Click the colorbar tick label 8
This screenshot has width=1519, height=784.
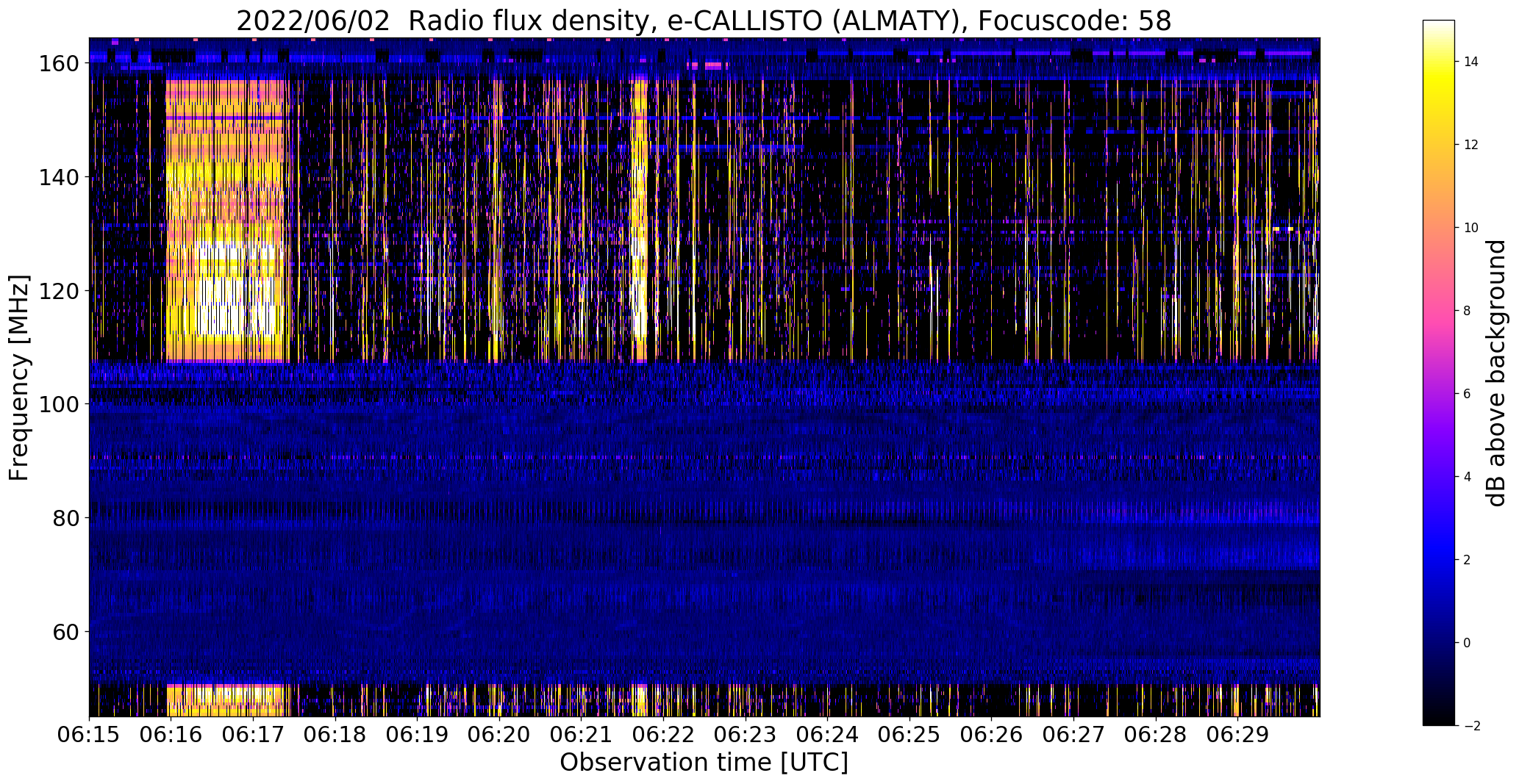[1468, 311]
